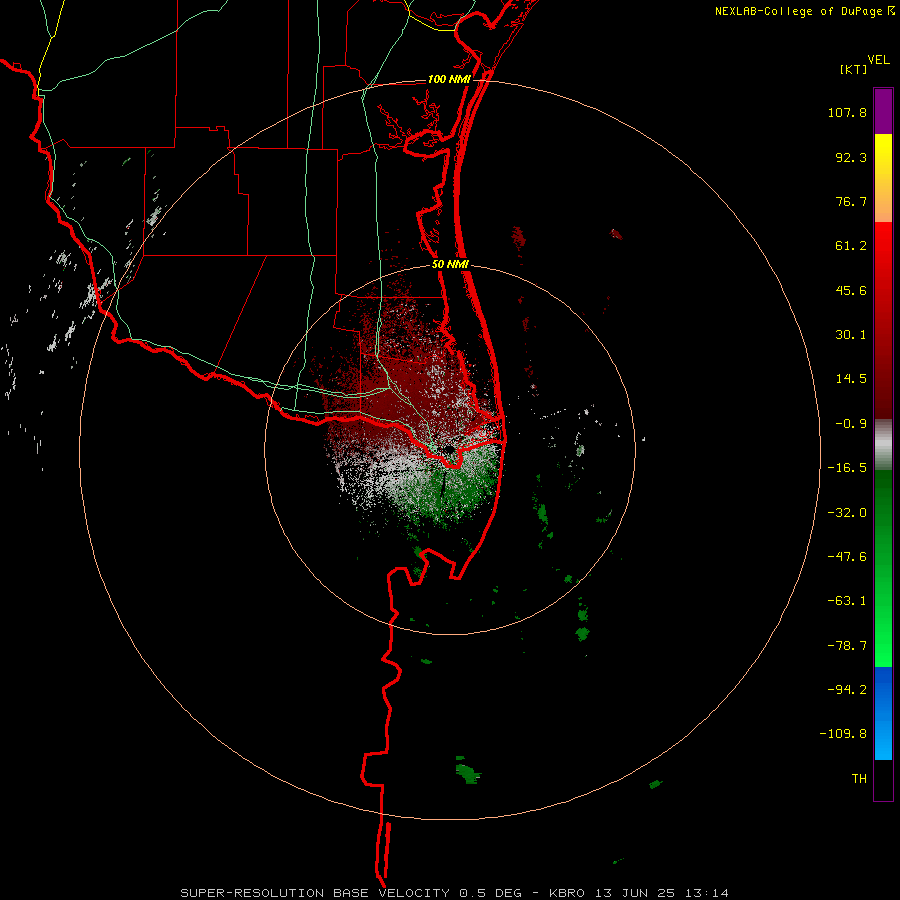Click the 92.3 velocity scale value
This screenshot has height=900, width=900.
[x=851, y=157]
